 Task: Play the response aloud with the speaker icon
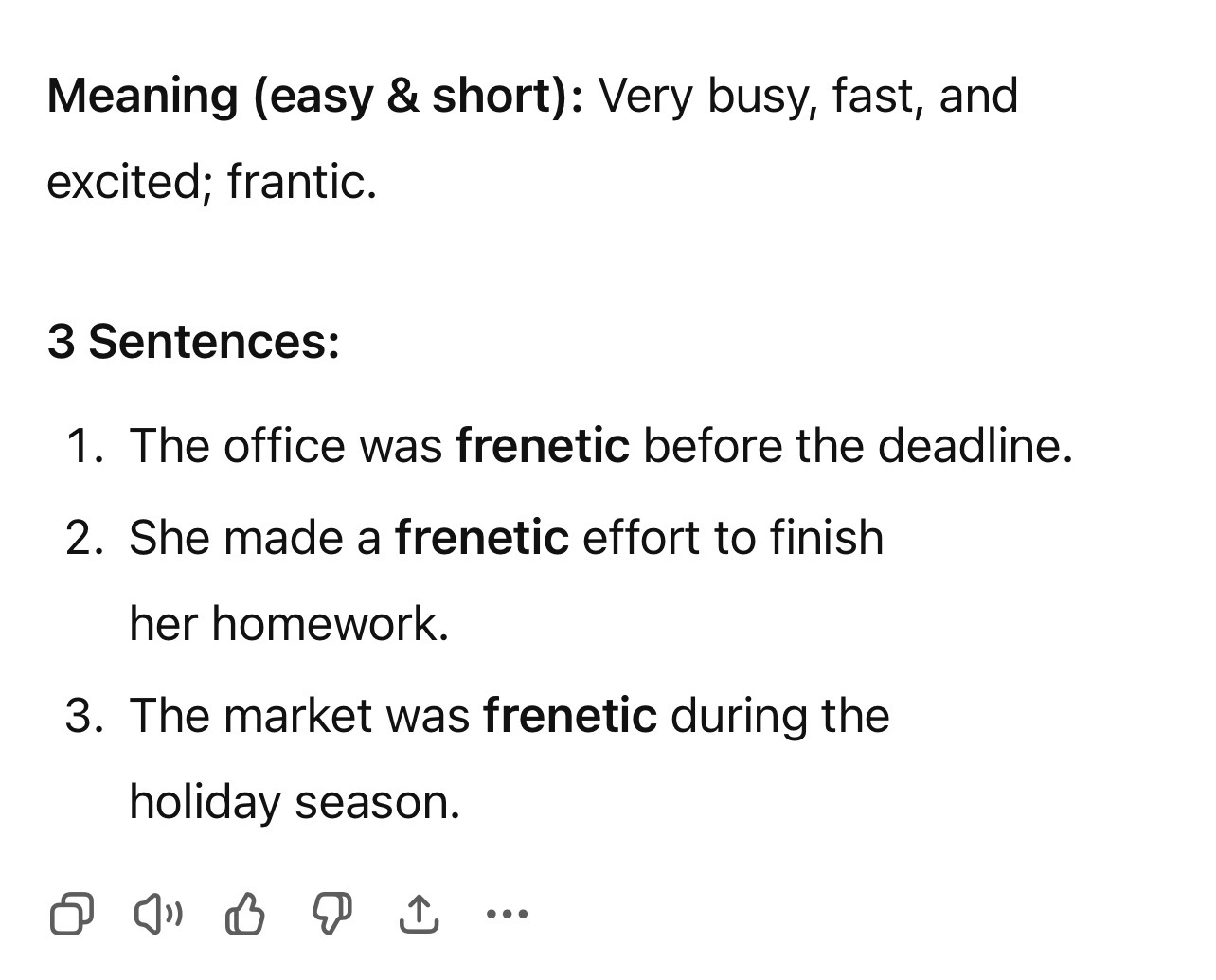[158, 914]
